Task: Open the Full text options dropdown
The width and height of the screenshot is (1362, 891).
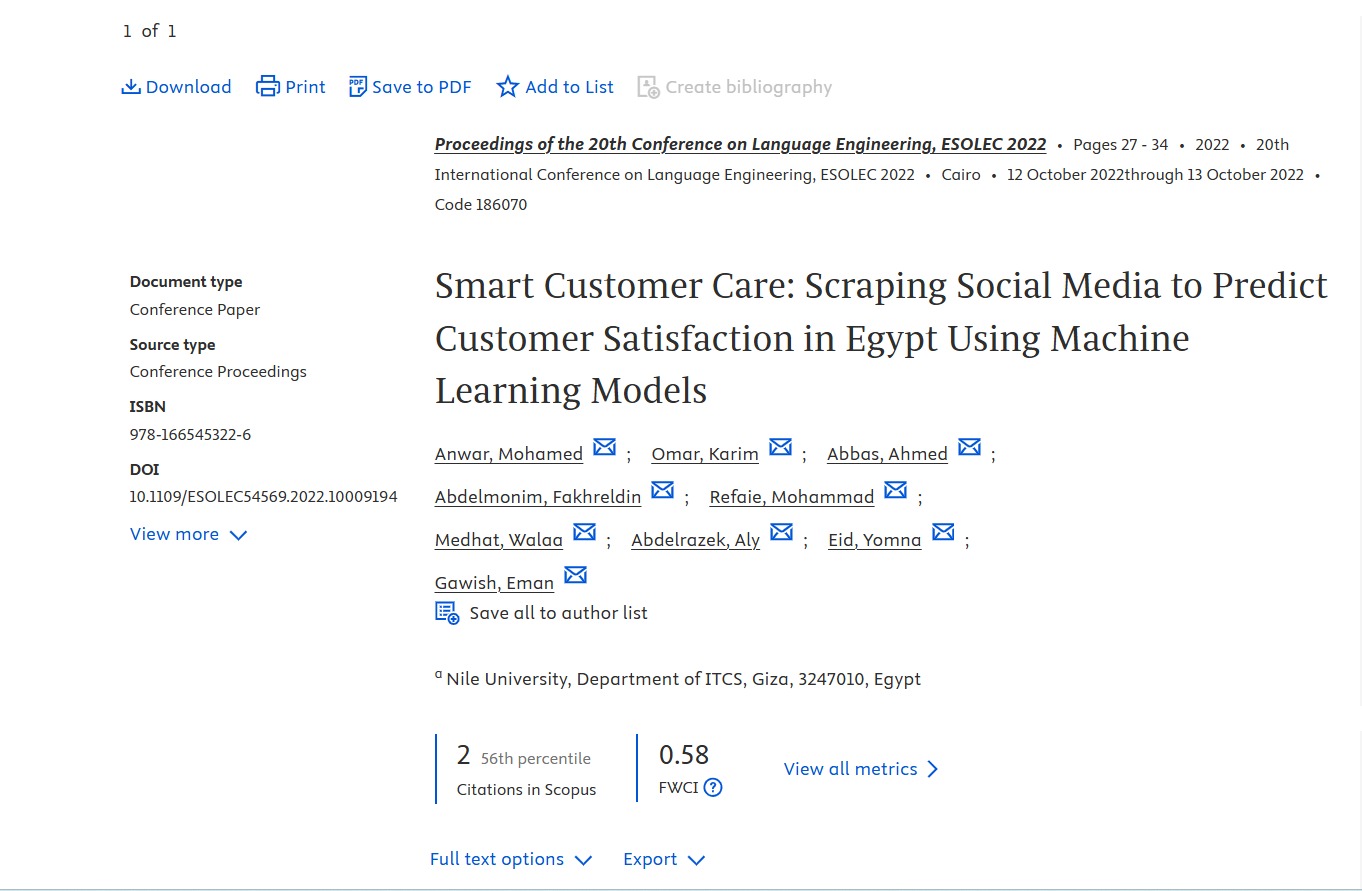Action: (510, 859)
